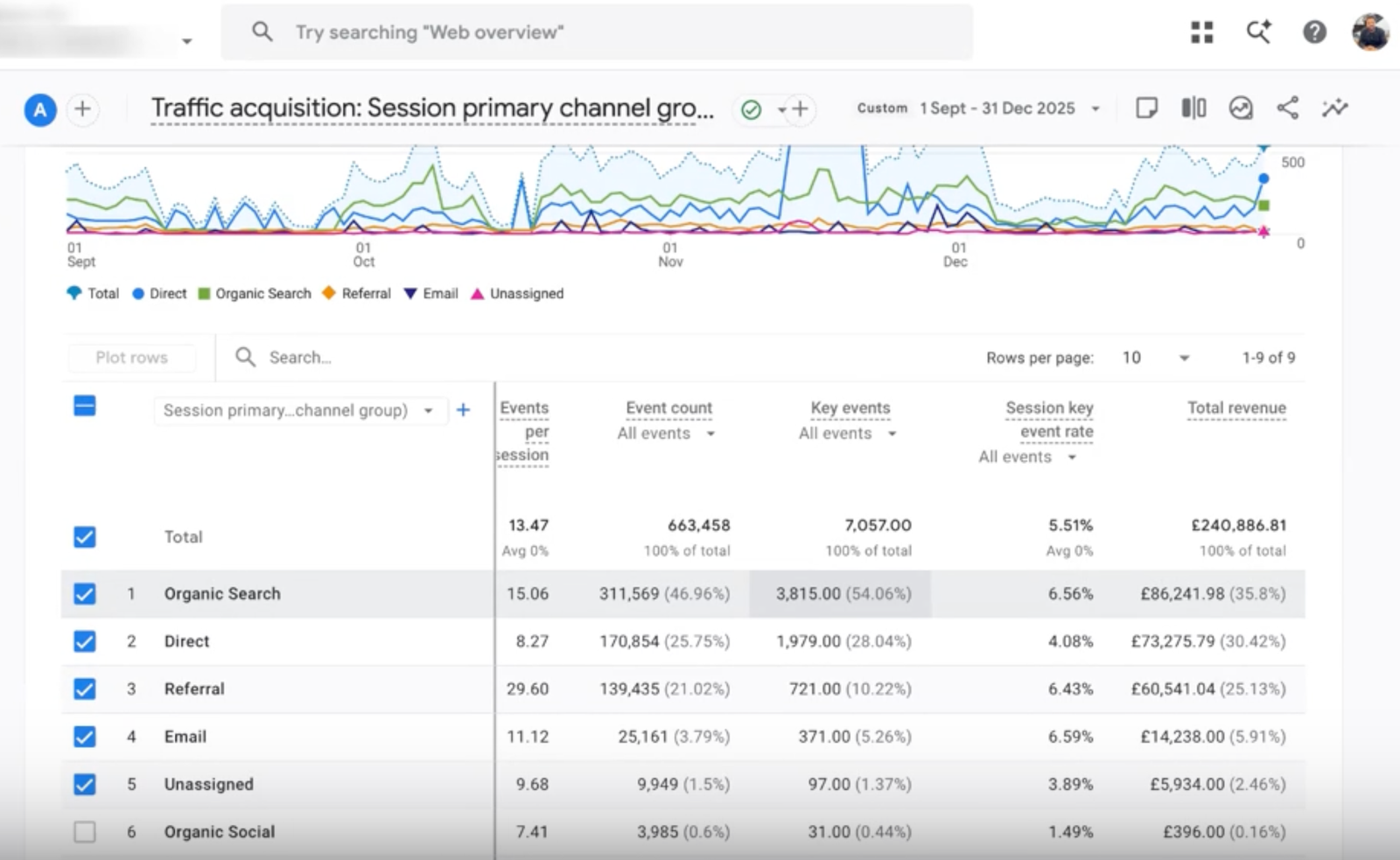Uncheck the Unassigned row checkbox
The width and height of the screenshot is (1400, 860).
click(x=85, y=785)
